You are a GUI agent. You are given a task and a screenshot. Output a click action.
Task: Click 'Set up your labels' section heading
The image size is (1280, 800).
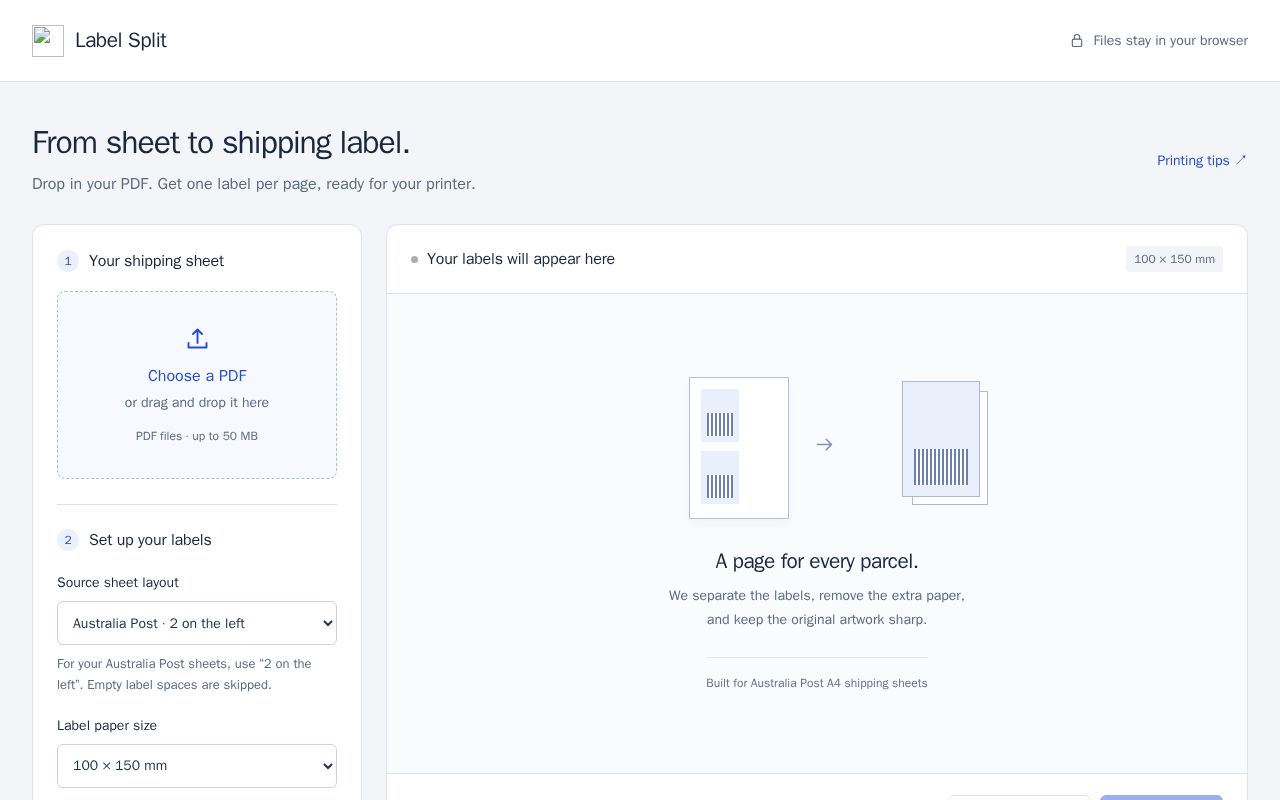click(150, 540)
